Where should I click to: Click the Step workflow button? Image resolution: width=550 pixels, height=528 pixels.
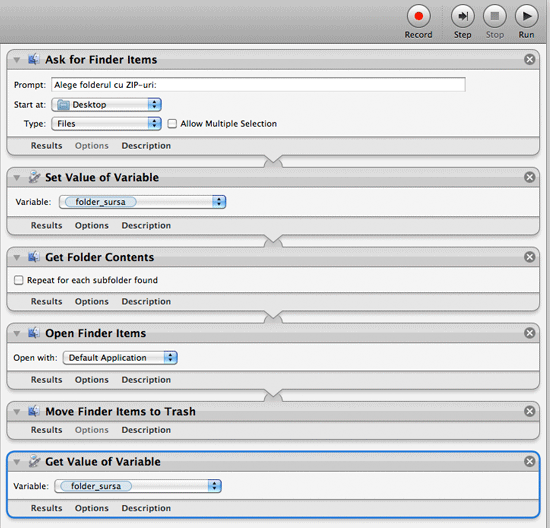[x=463, y=16]
